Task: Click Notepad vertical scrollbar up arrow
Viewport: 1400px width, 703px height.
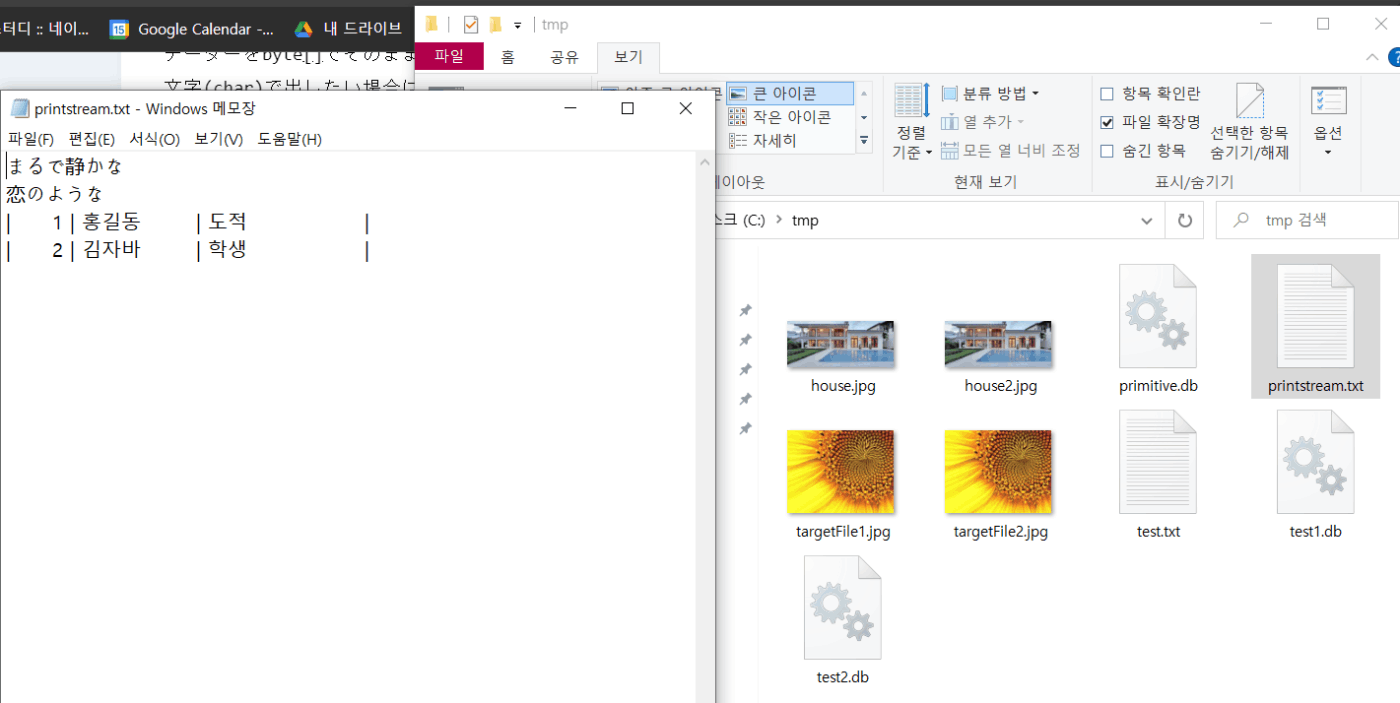Action: tap(705, 162)
